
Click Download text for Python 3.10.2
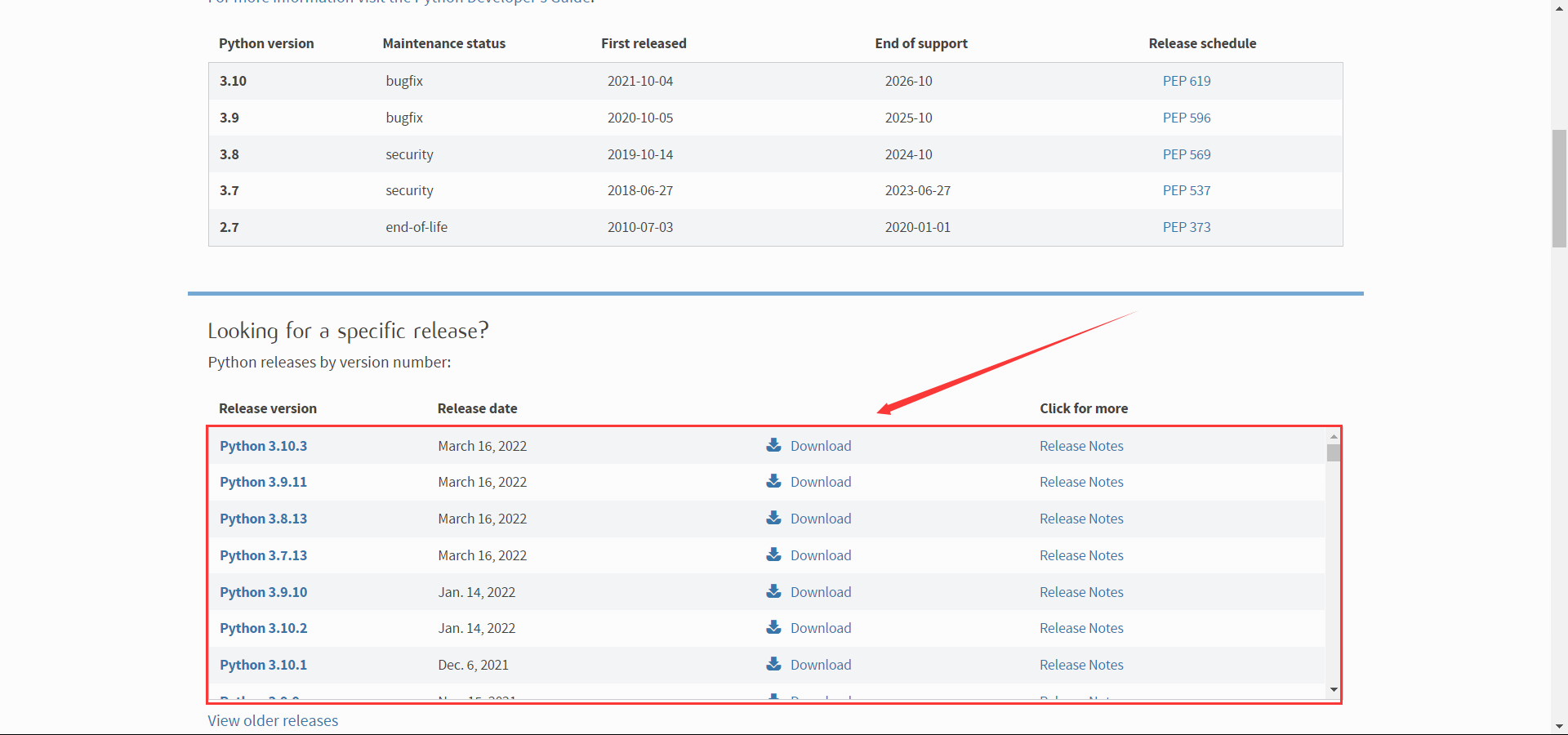coord(821,628)
